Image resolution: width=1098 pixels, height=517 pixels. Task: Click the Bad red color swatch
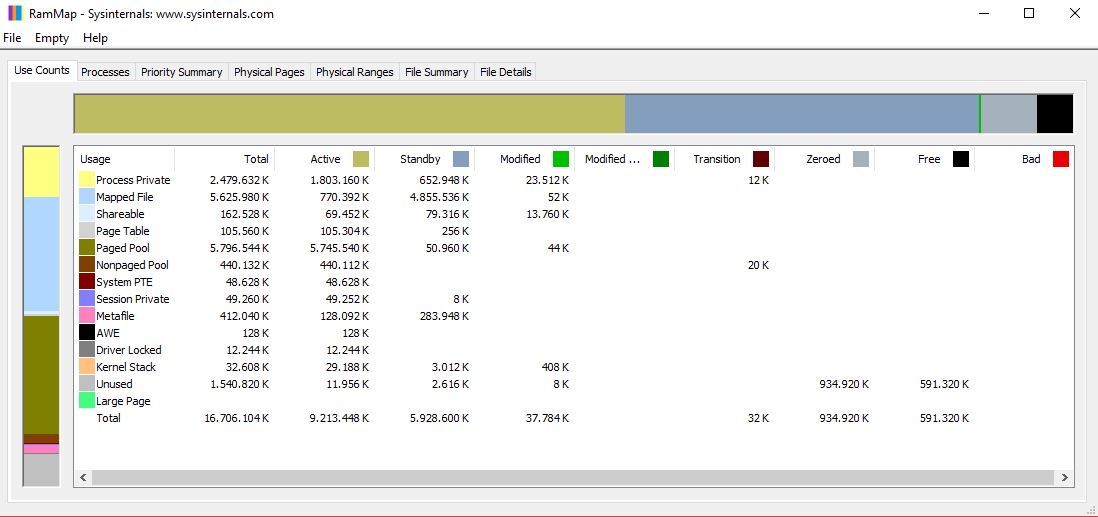click(1061, 159)
